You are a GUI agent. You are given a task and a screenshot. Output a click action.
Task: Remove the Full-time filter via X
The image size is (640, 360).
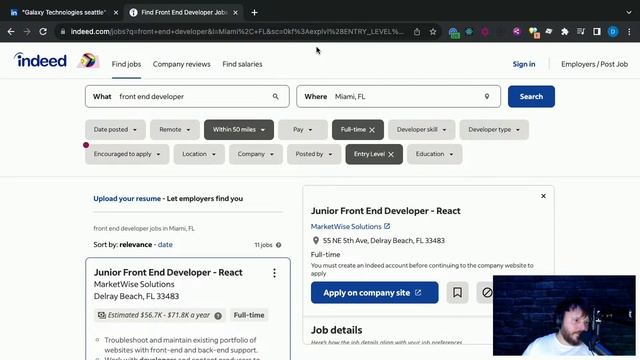[x=372, y=130]
